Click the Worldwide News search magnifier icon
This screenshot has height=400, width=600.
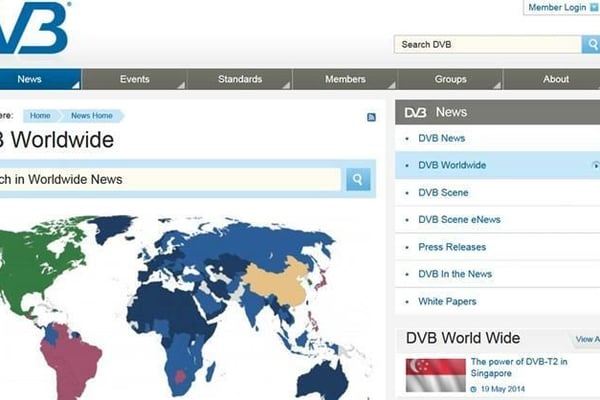[358, 179]
